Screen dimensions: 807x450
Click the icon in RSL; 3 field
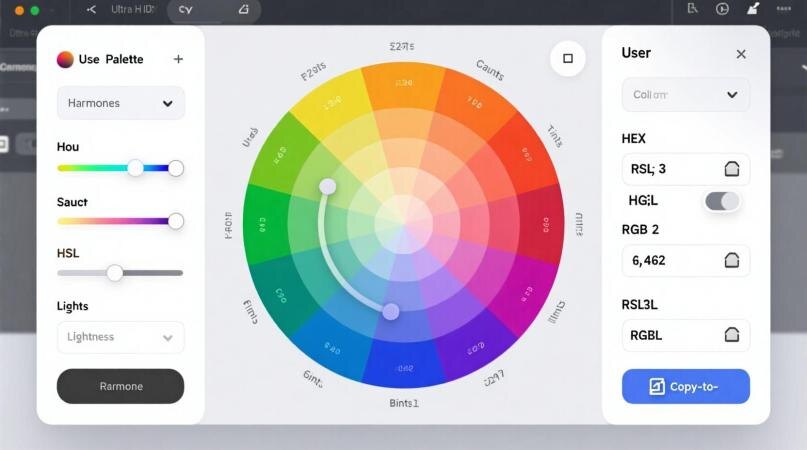(x=731, y=169)
